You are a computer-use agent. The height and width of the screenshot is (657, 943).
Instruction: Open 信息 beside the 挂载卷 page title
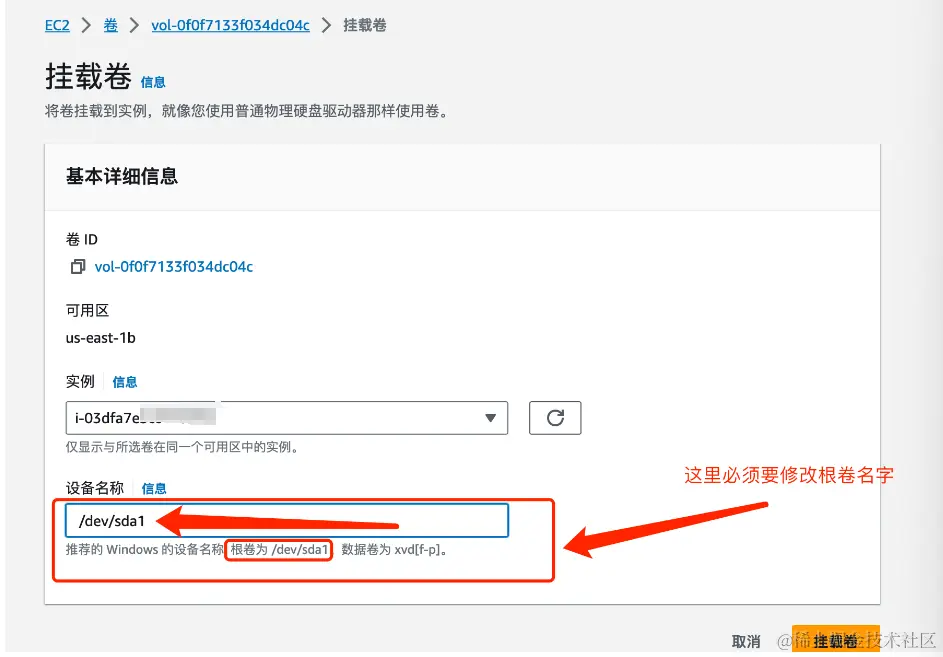[x=153, y=84]
